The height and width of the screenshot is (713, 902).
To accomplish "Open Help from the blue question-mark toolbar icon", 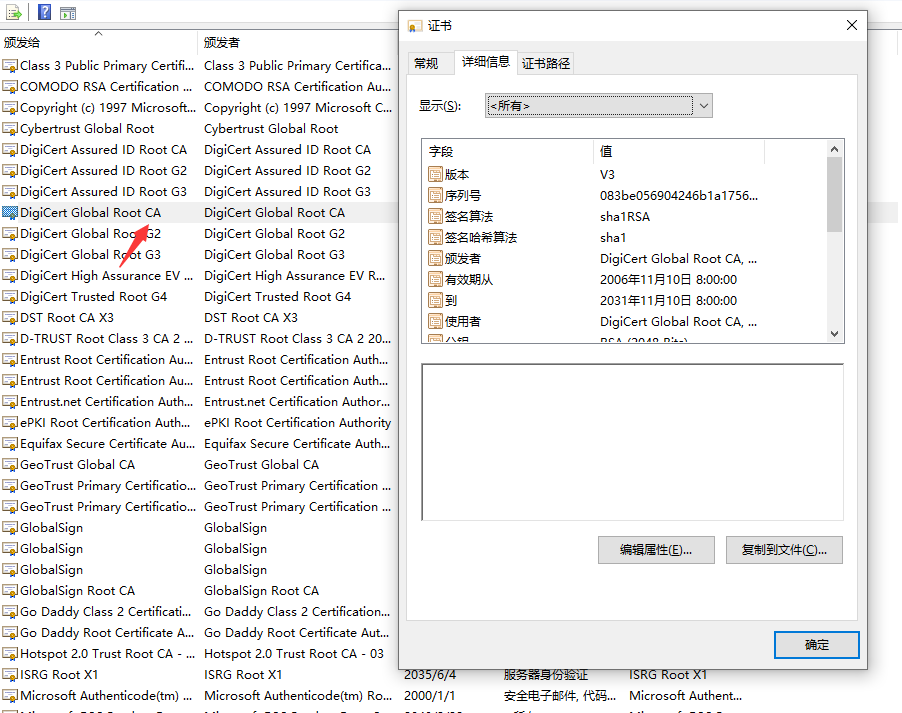I will 44,12.
